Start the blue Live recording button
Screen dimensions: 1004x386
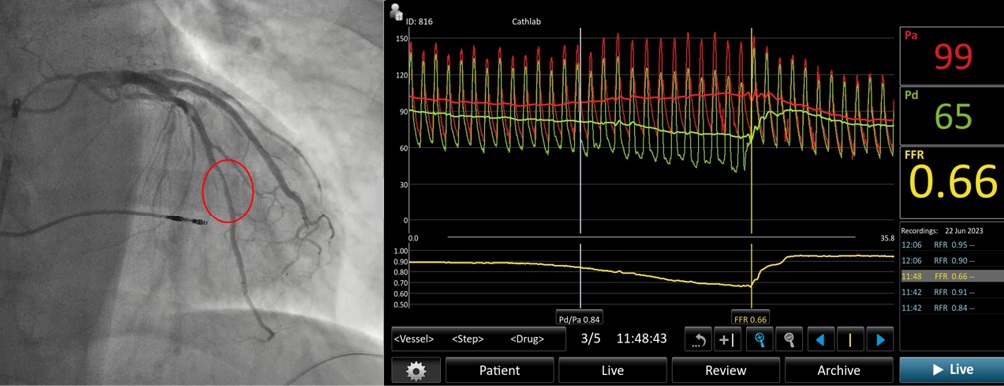pyautogui.click(x=951, y=370)
